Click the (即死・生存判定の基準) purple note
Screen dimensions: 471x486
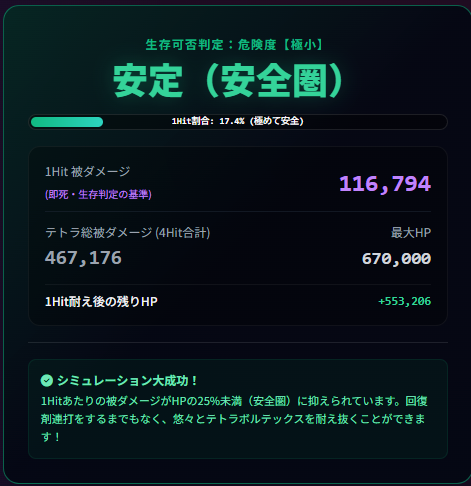[x=98, y=194]
